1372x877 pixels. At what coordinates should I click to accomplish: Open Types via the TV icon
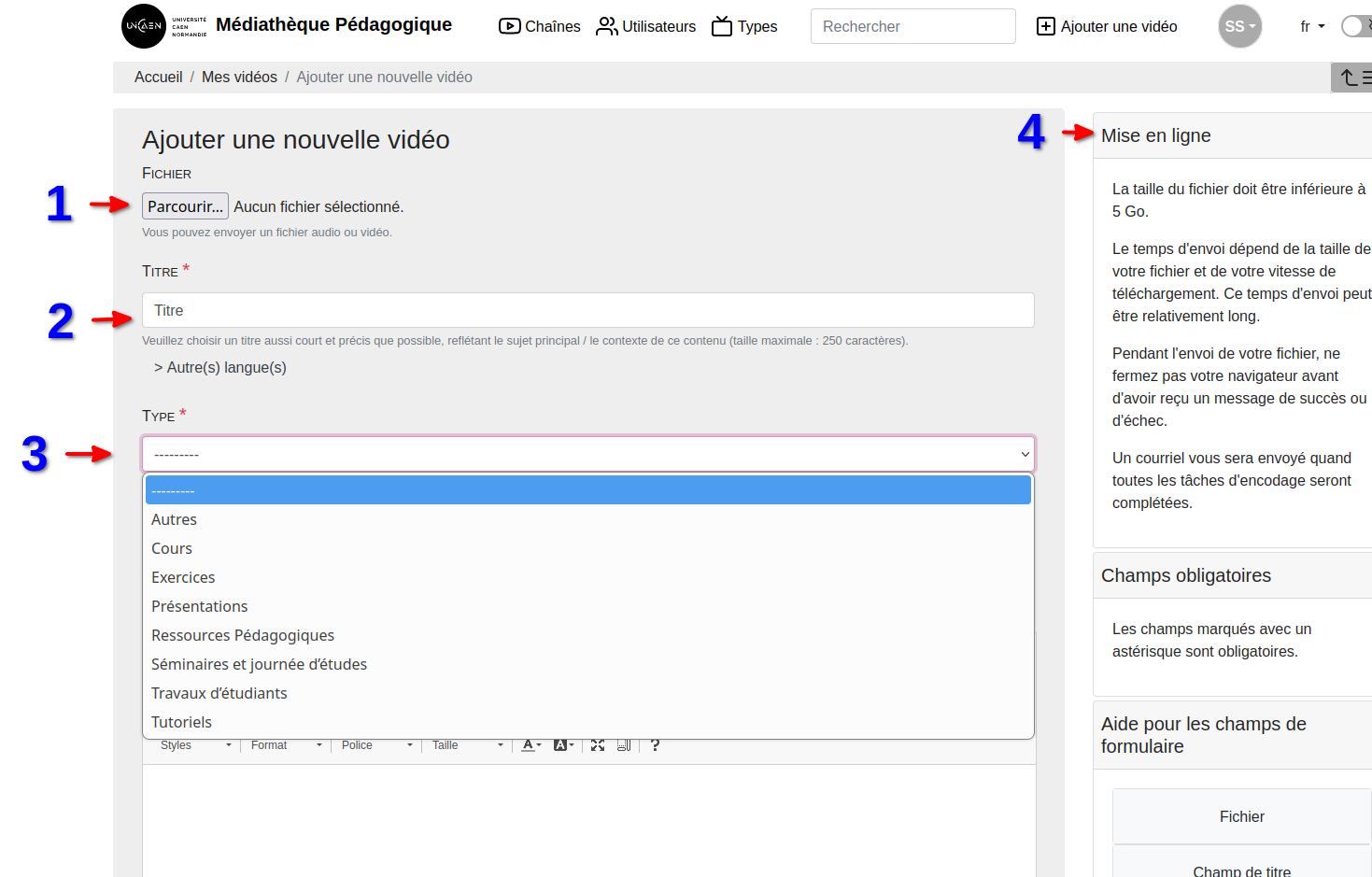(x=722, y=26)
